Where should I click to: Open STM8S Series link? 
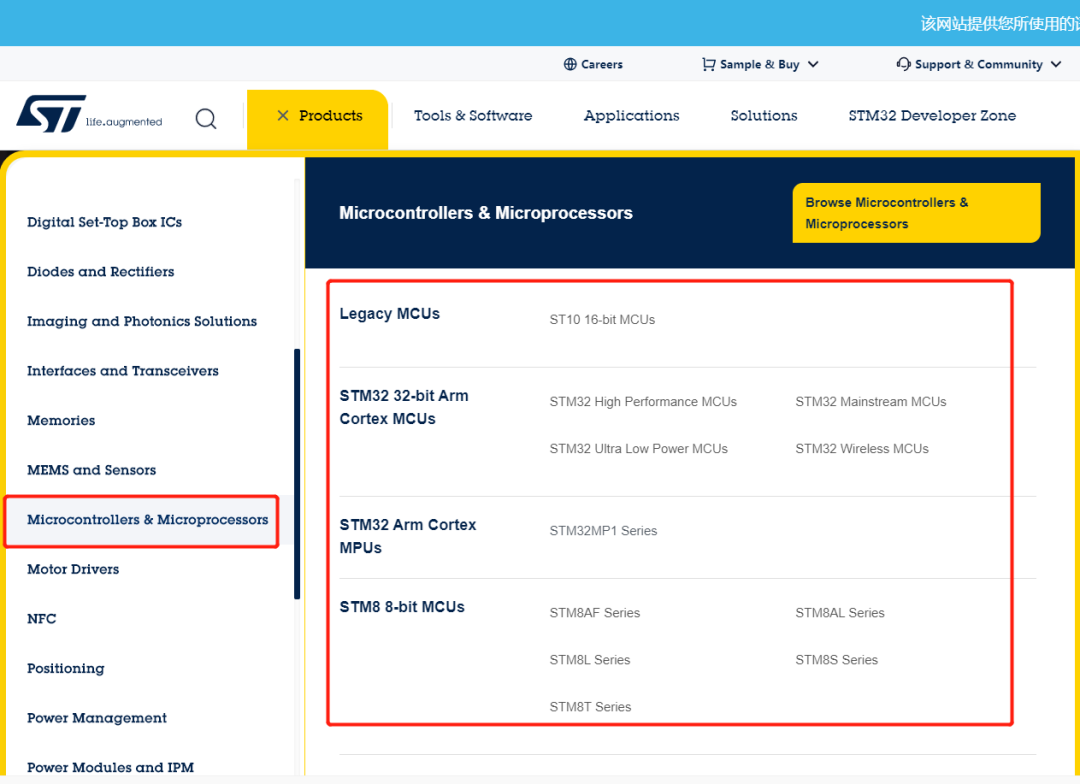[836, 659]
